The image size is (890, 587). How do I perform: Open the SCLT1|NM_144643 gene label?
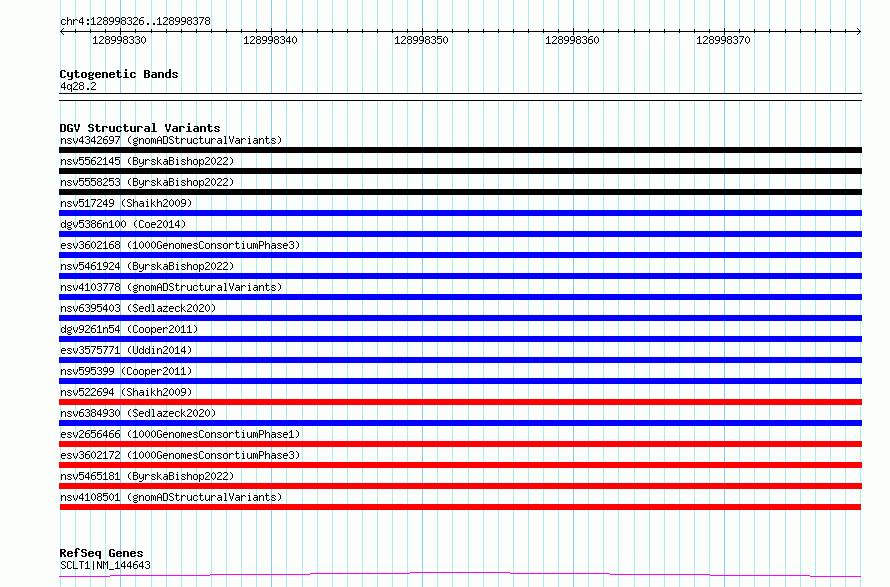tap(105, 565)
